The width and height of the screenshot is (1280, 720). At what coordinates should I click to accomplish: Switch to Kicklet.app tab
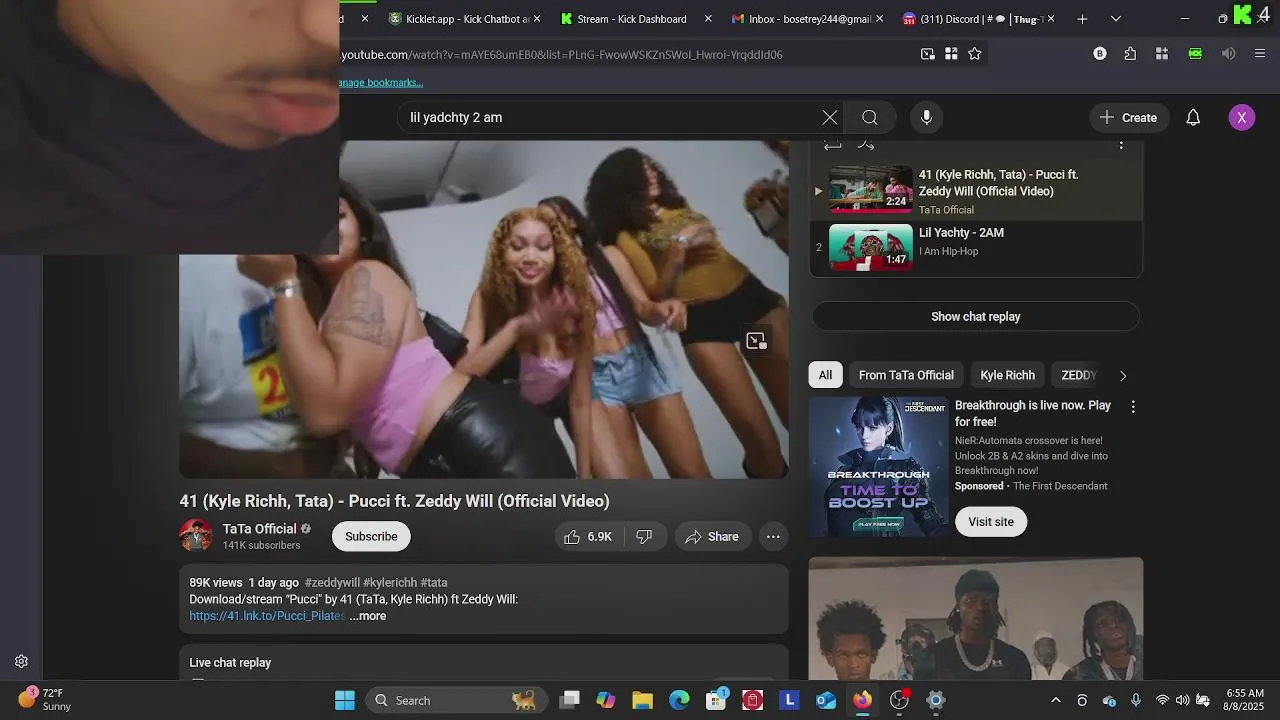click(465, 19)
